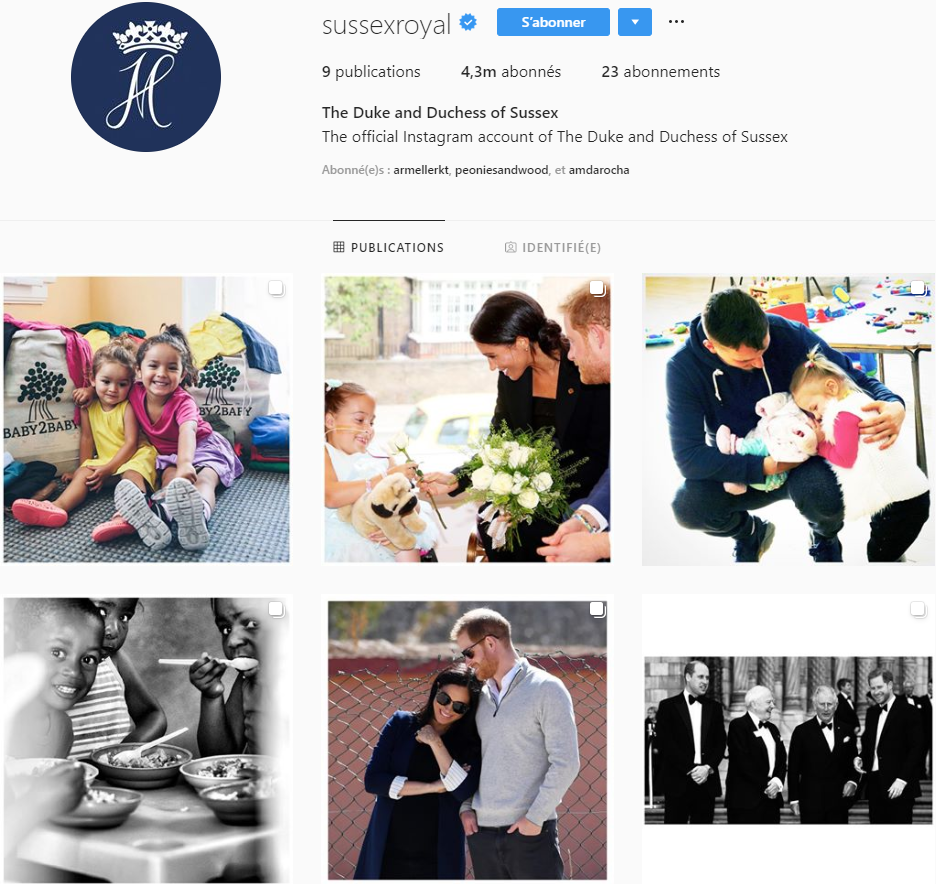Viewport: 936px width, 884px height.
Task: Open the 4,3m abonnés followers list
Action: coord(511,72)
